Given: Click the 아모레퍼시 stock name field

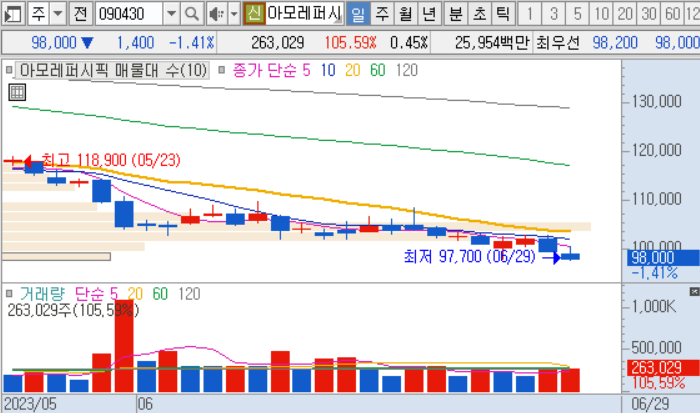Looking at the screenshot, I should pyautogui.click(x=304, y=14).
